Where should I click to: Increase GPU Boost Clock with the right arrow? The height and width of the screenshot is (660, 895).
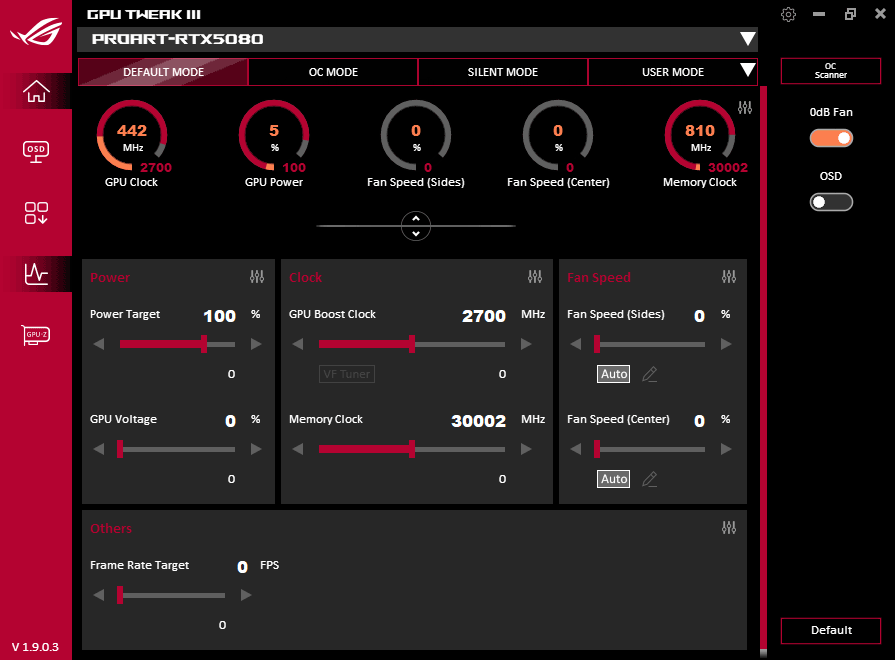click(x=525, y=343)
